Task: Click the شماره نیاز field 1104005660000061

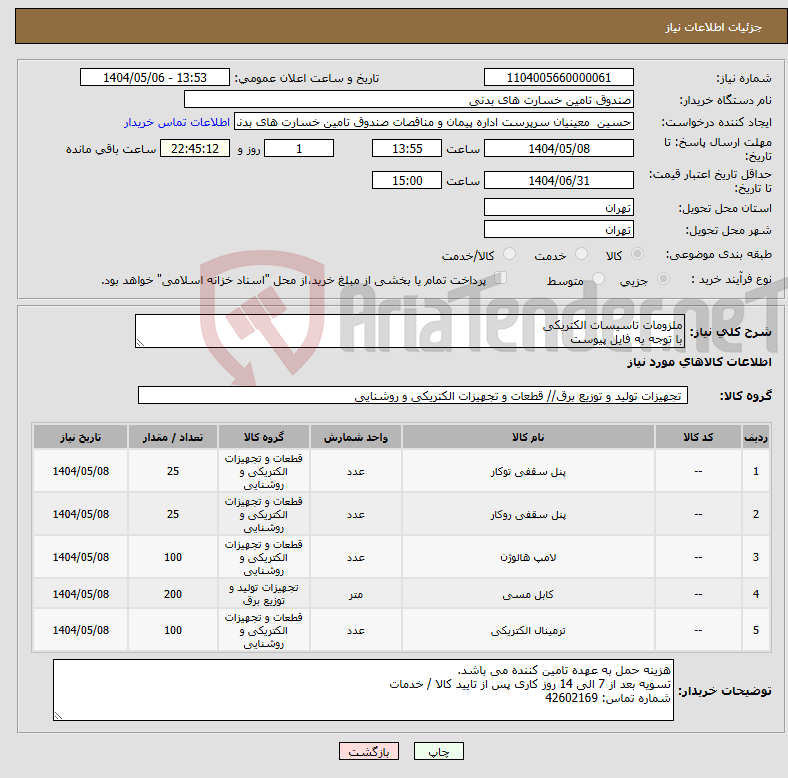Action: point(558,77)
